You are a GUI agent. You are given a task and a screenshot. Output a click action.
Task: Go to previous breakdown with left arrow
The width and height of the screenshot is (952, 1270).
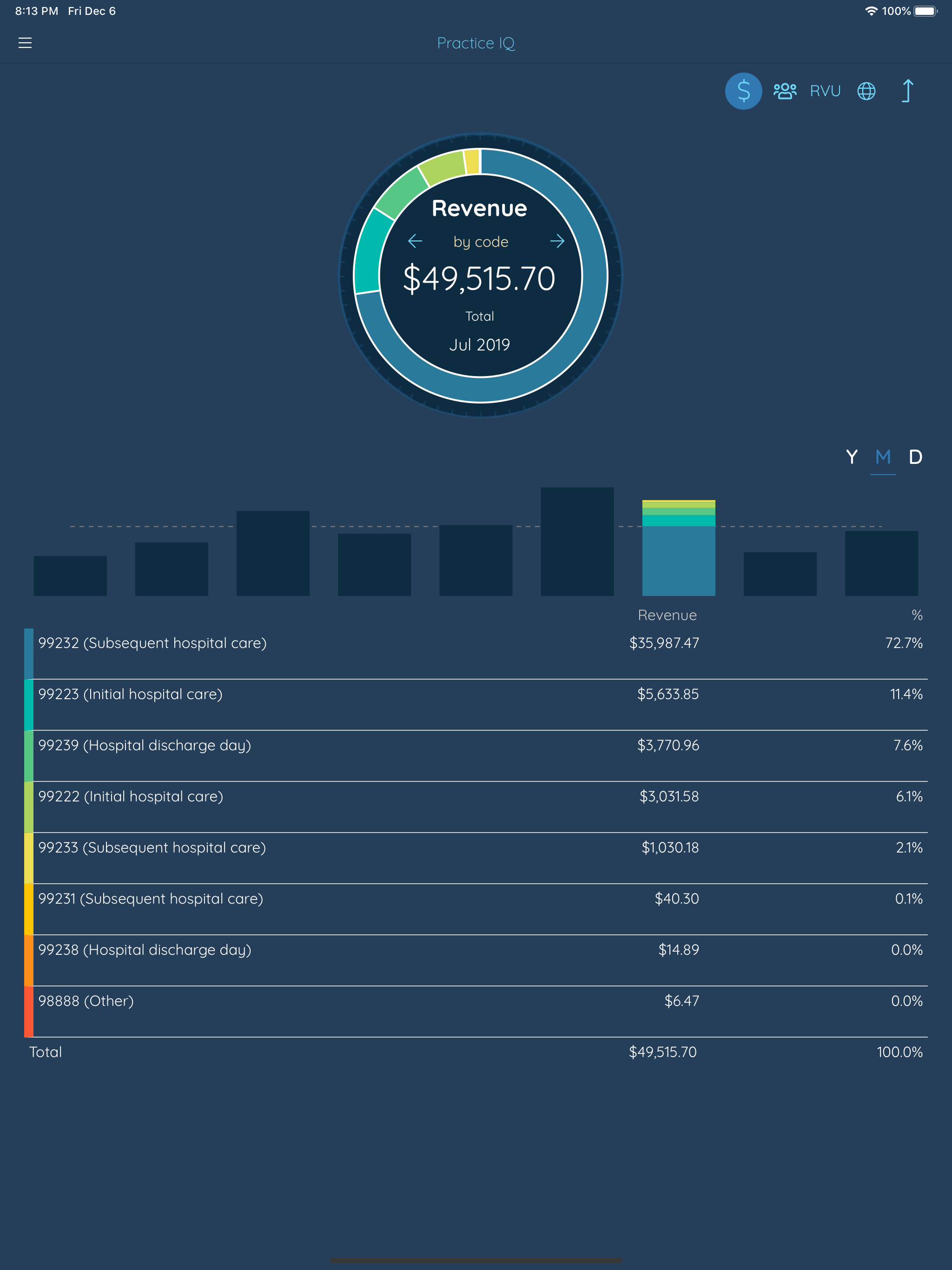pos(415,241)
